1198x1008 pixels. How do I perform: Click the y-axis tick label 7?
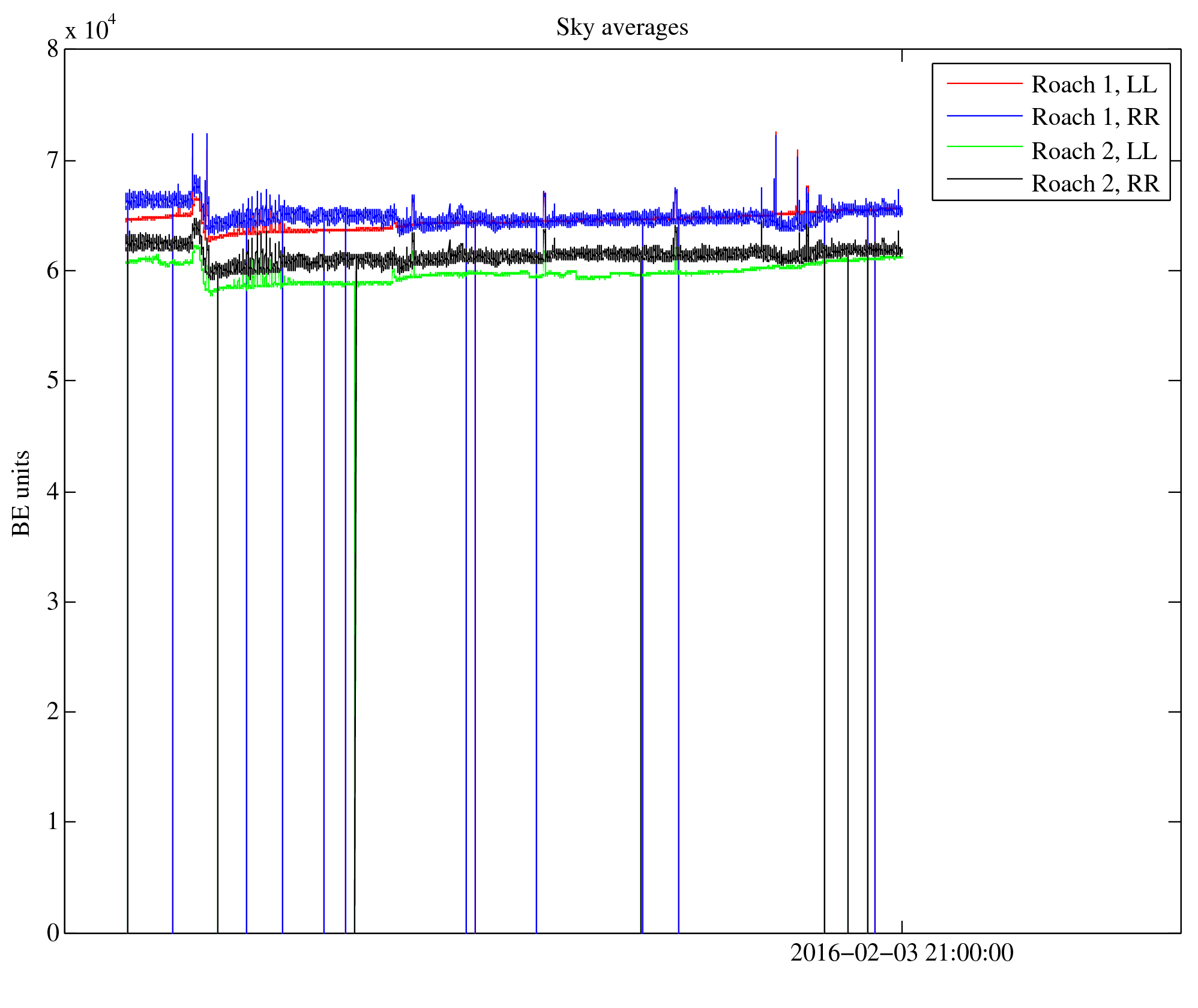click(x=53, y=161)
